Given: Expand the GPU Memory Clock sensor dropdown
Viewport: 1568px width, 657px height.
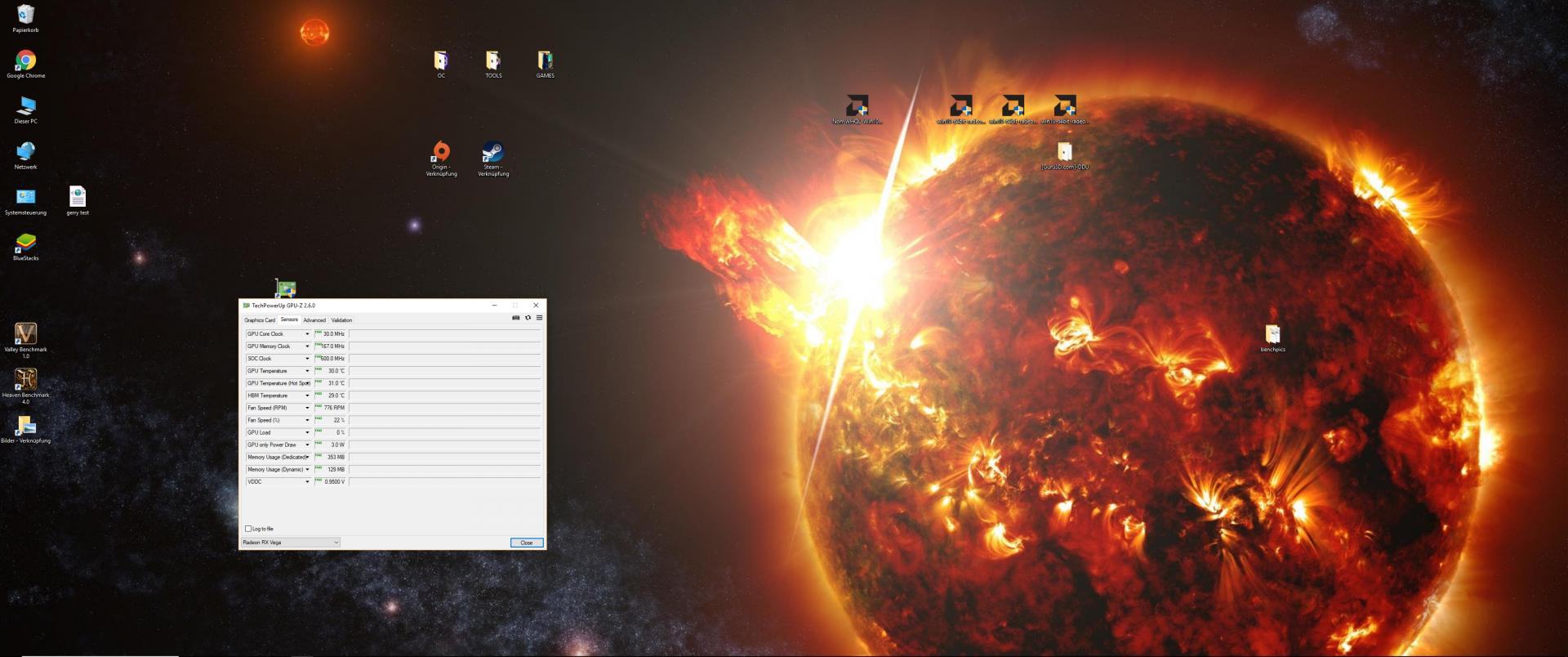Looking at the screenshot, I should [307, 346].
